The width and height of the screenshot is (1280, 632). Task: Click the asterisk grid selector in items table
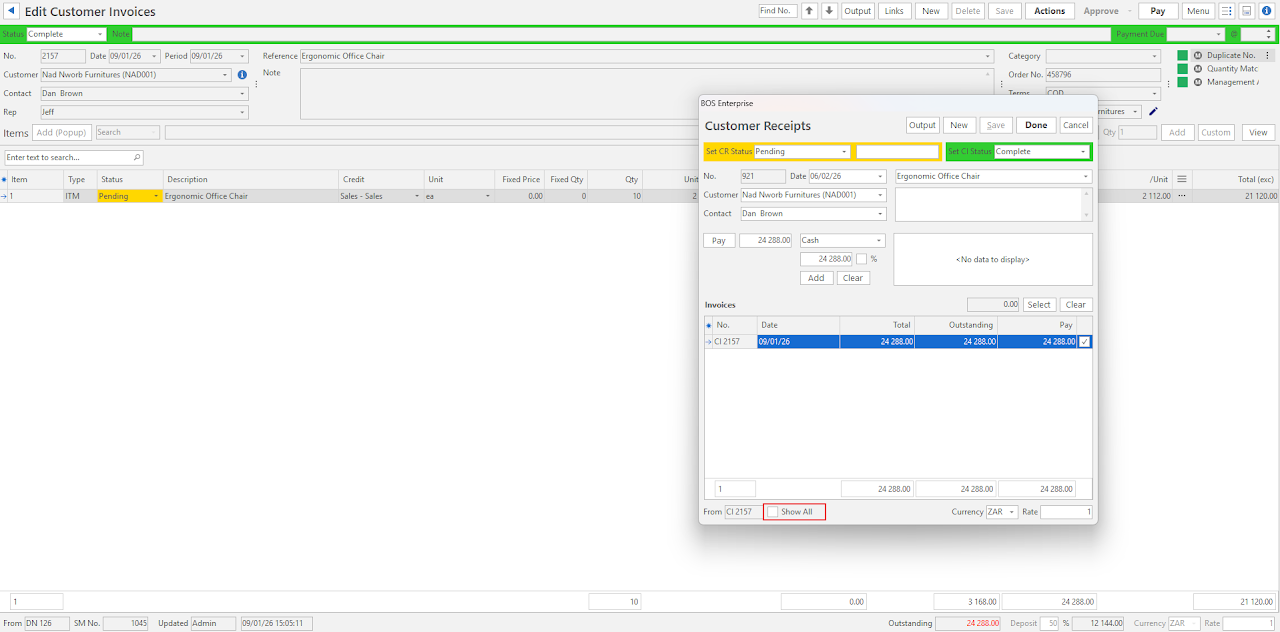[x=4, y=179]
